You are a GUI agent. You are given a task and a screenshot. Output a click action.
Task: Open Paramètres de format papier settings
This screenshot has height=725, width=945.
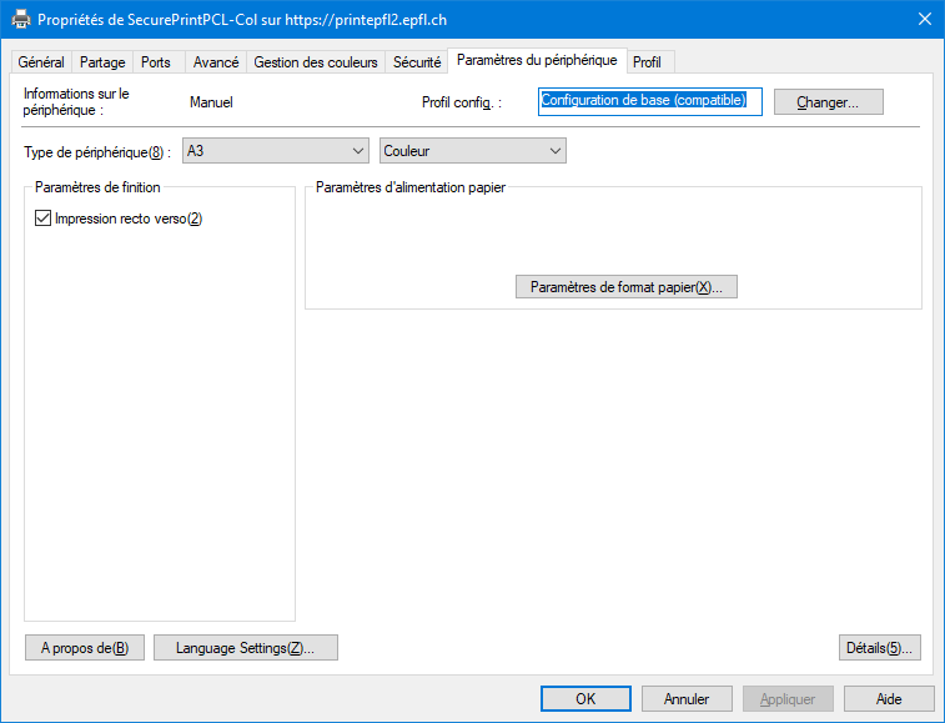coord(626,287)
